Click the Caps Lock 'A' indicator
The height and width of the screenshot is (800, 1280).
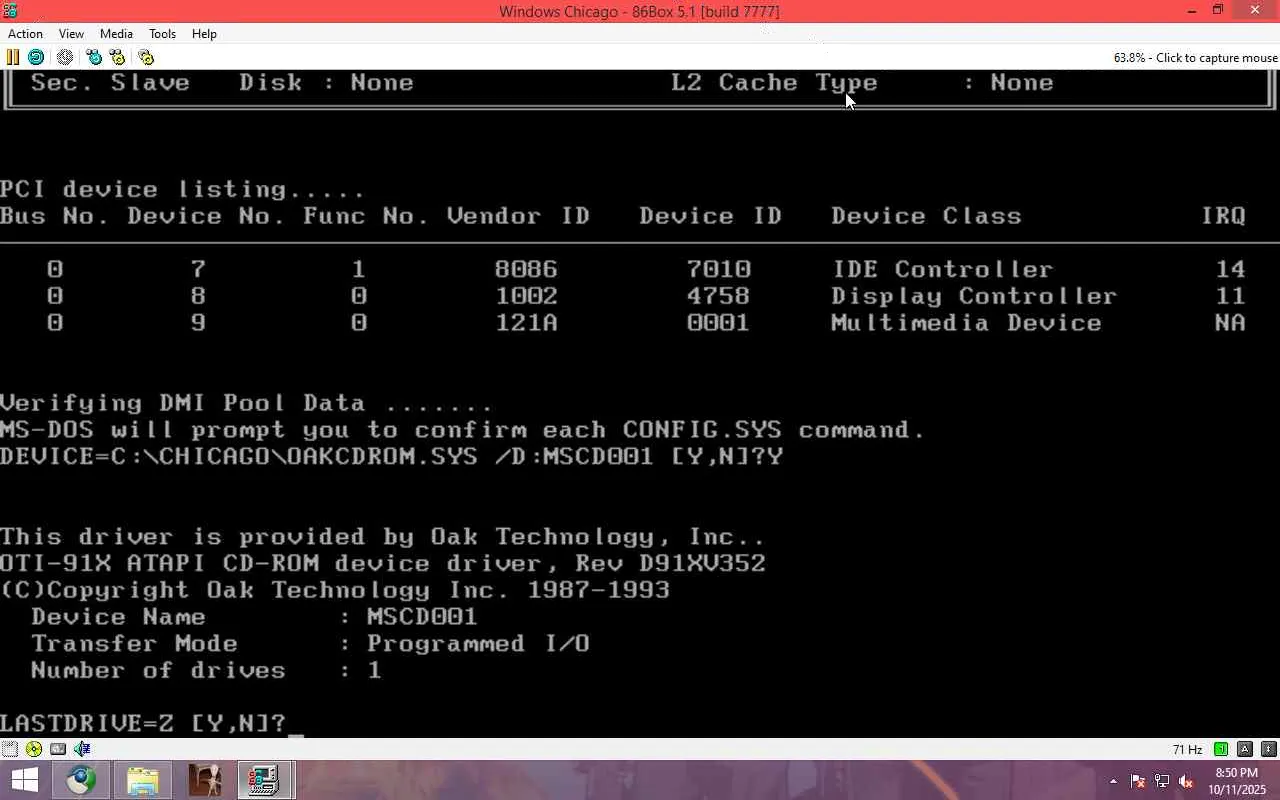1245,749
